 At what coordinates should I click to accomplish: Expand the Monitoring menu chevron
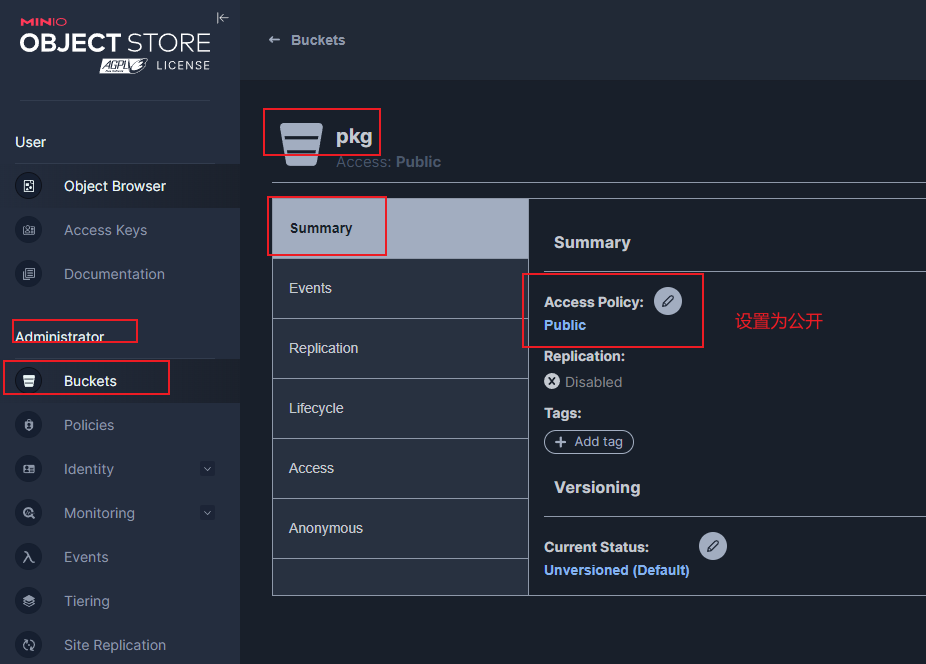(207, 513)
